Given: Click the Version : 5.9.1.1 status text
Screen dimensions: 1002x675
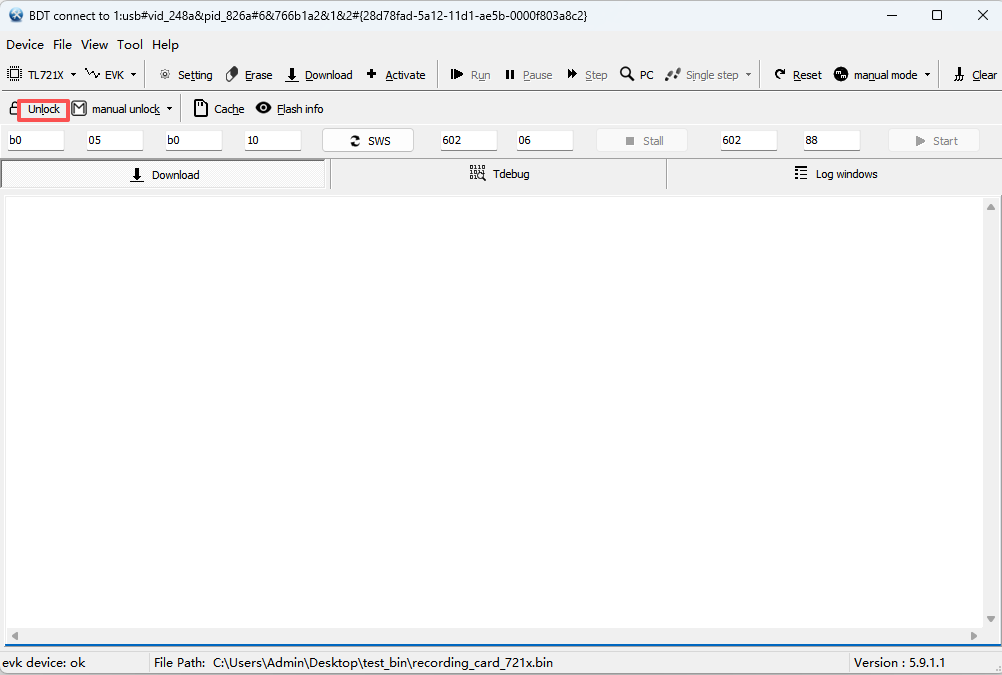Looking at the screenshot, I should [899, 663].
